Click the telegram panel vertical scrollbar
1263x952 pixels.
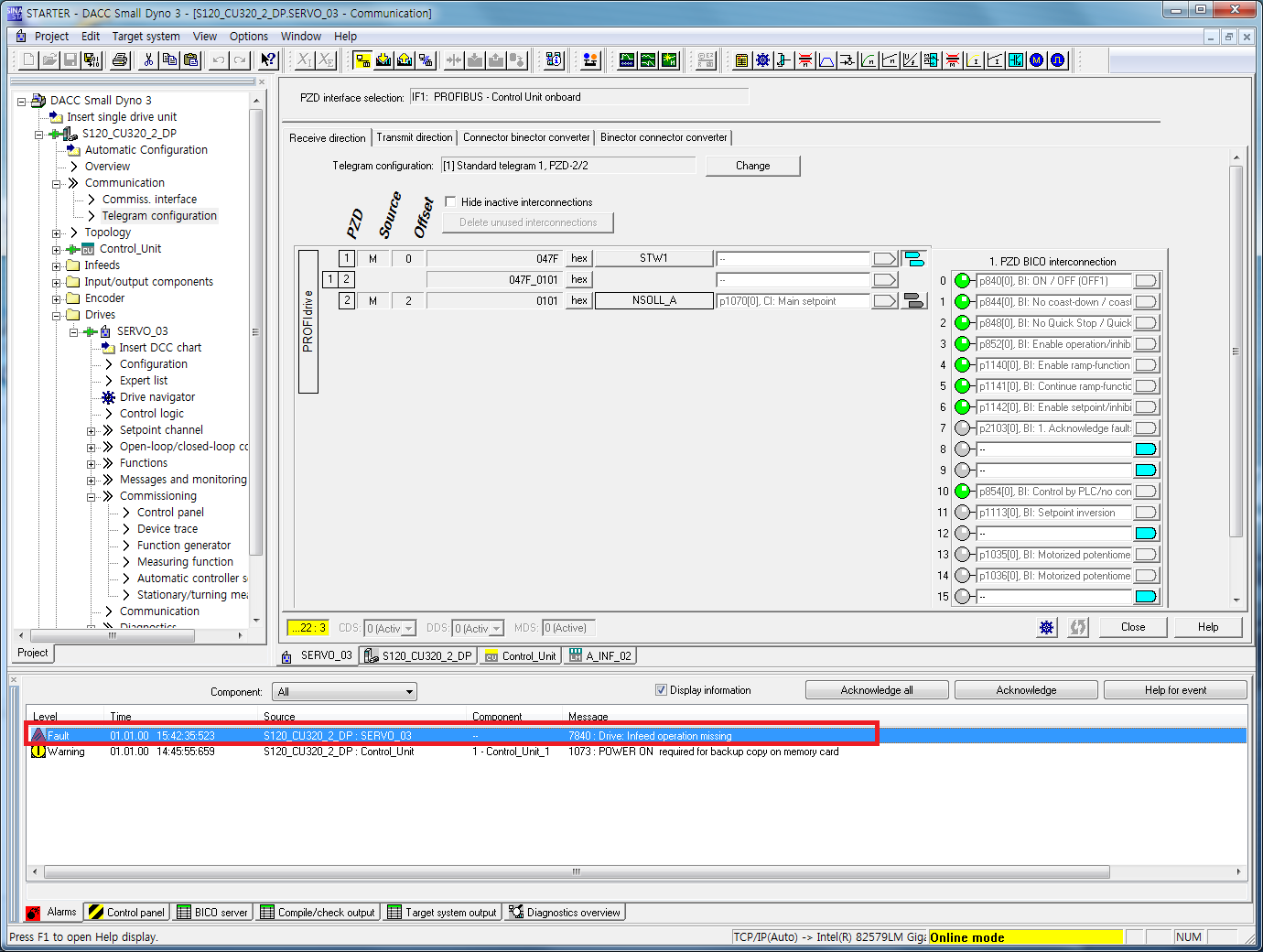1236,352
